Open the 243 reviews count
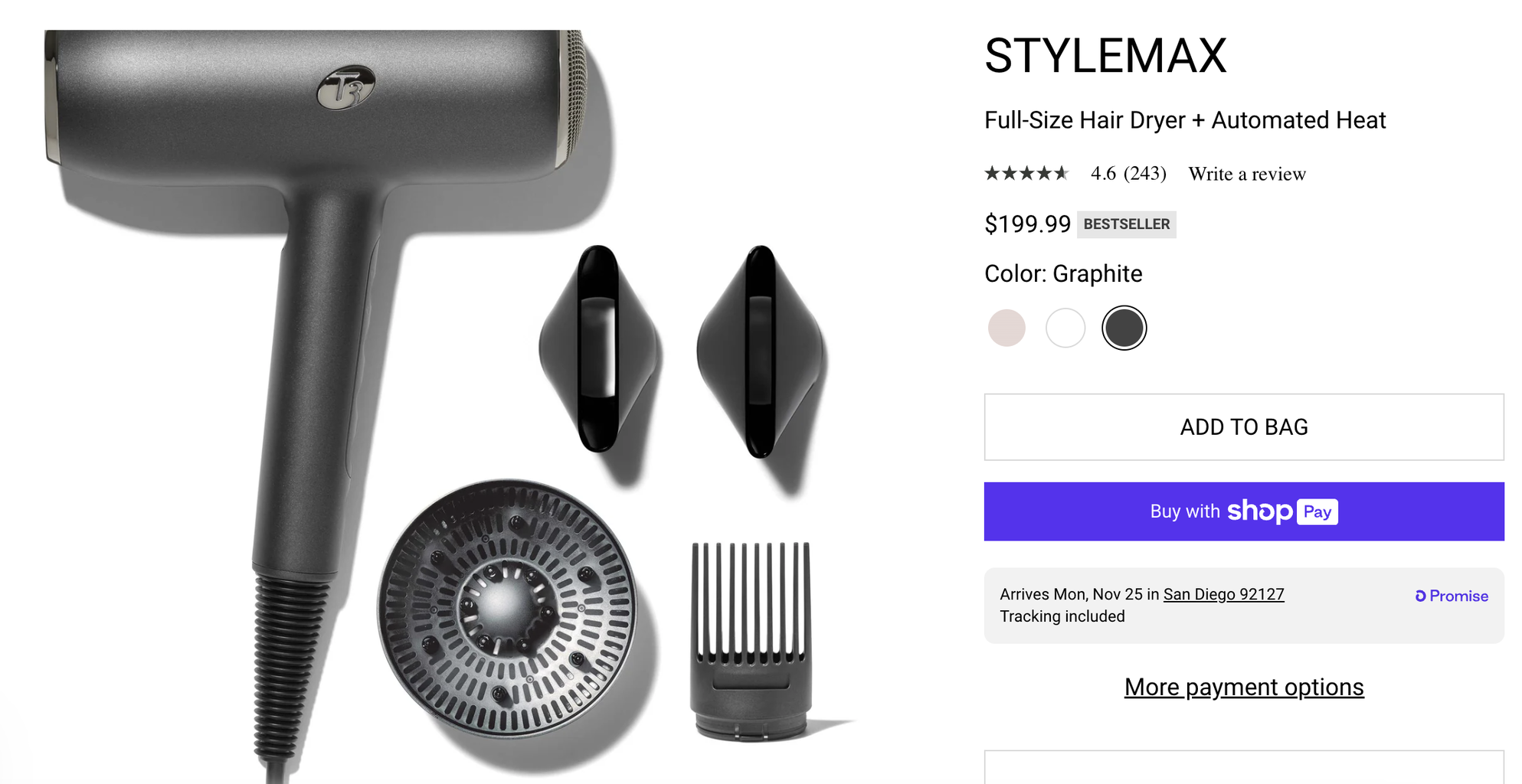Screen dimensions: 1522x784 [1145, 174]
